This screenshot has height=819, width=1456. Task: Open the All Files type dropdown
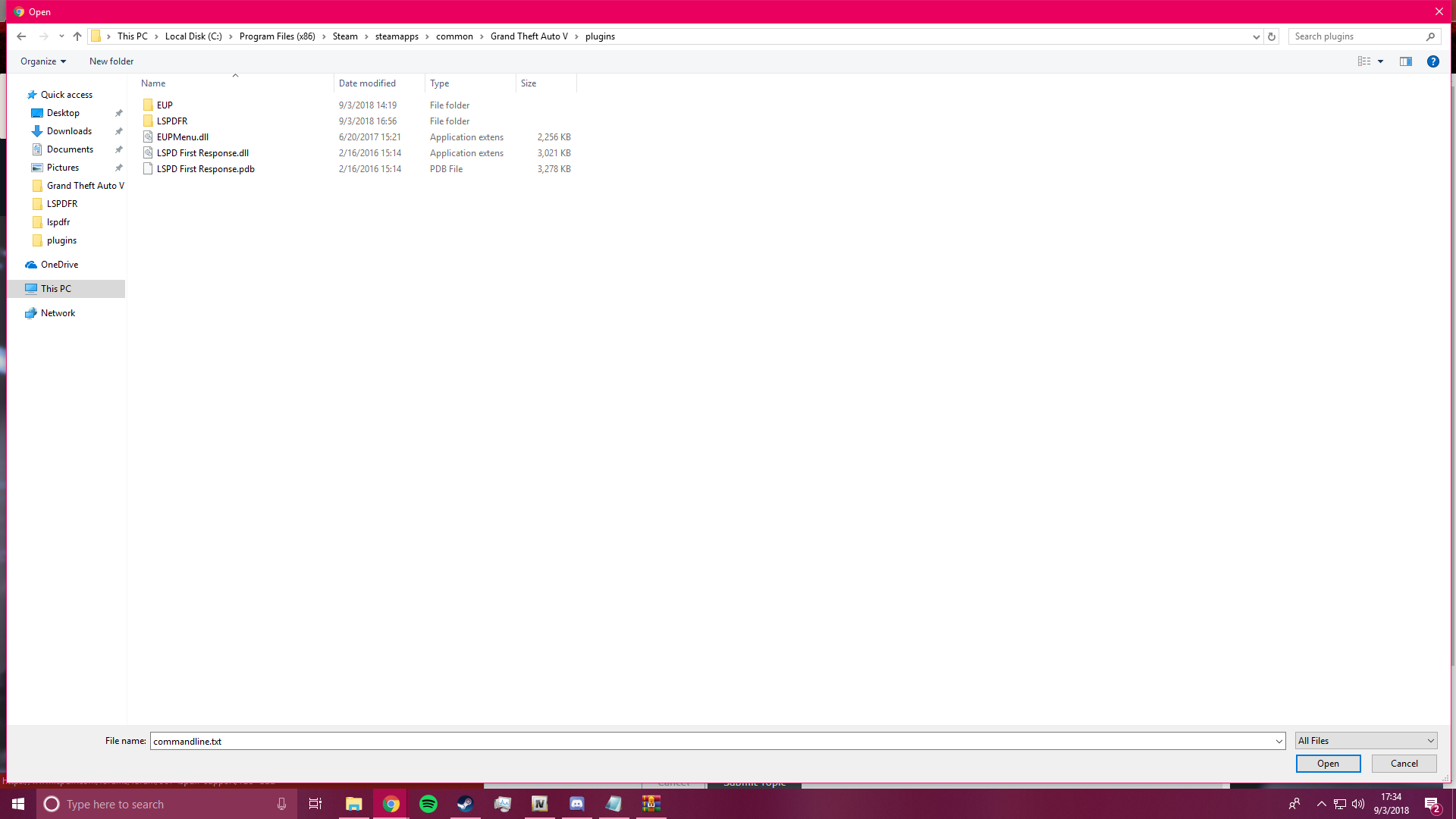click(1365, 741)
